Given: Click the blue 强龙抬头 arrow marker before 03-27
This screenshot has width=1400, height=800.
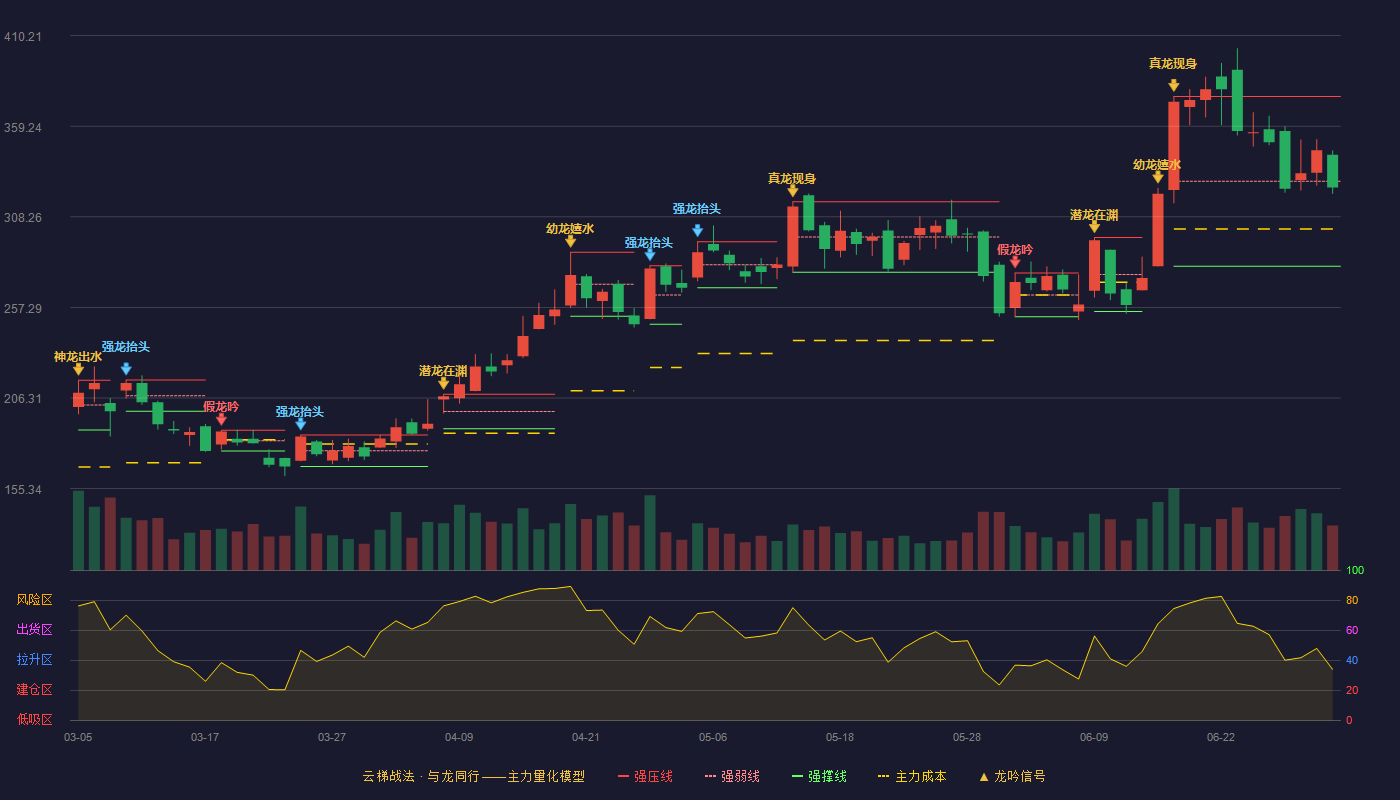Looking at the screenshot, I should pos(300,424).
